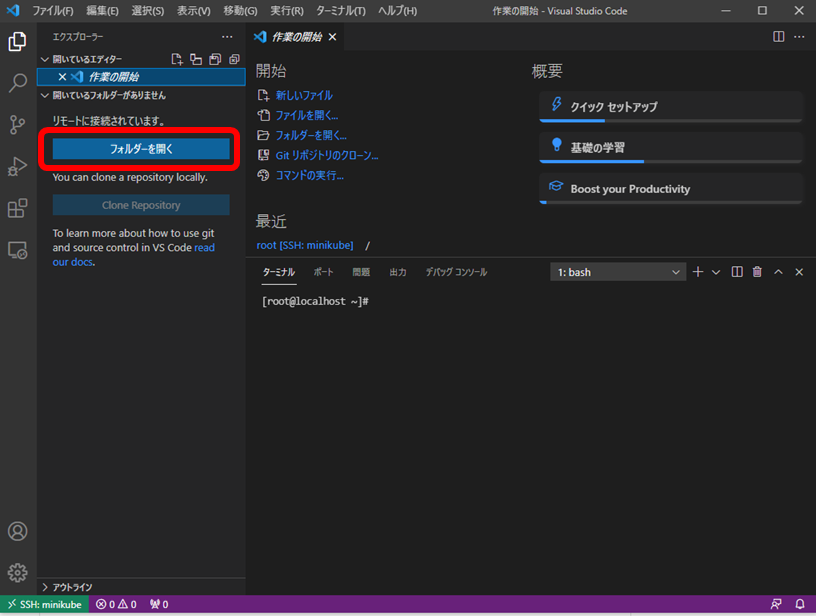Open the Source Control view

[17, 125]
